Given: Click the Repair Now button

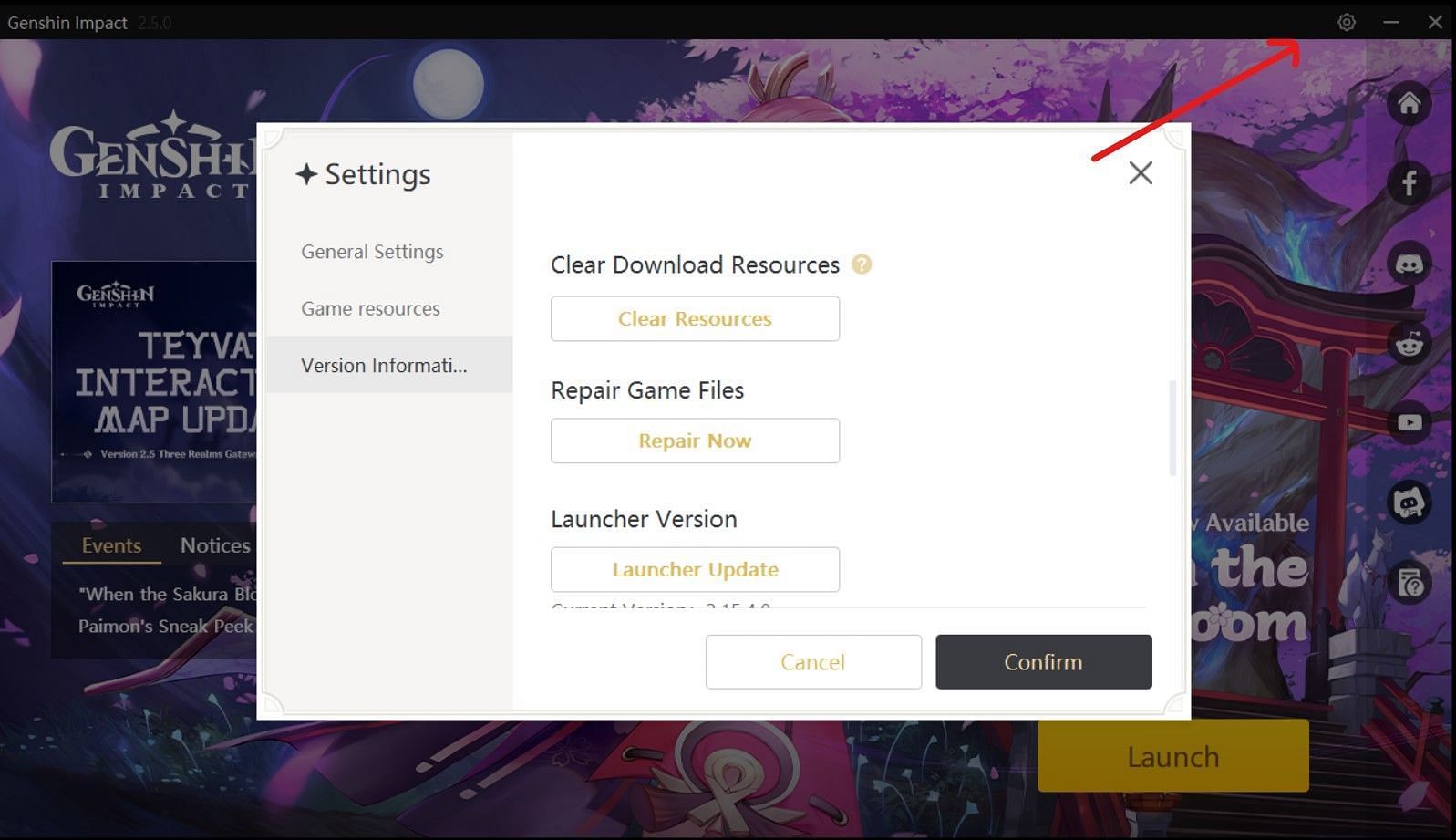Looking at the screenshot, I should pyautogui.click(x=695, y=441).
